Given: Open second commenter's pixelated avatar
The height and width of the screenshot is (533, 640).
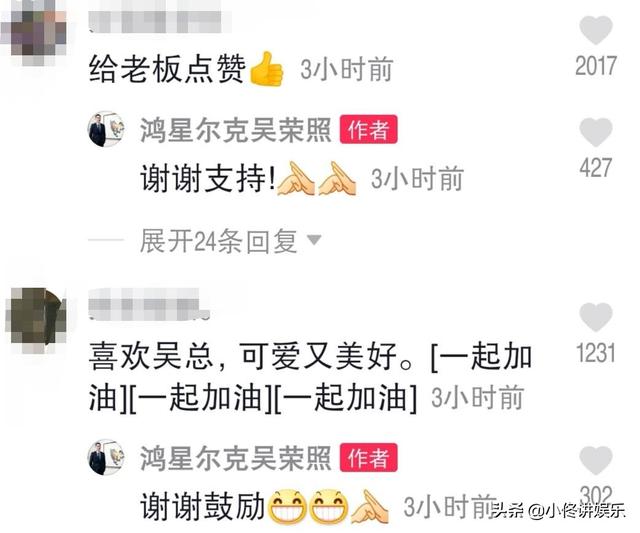Looking at the screenshot, I should [36, 320].
